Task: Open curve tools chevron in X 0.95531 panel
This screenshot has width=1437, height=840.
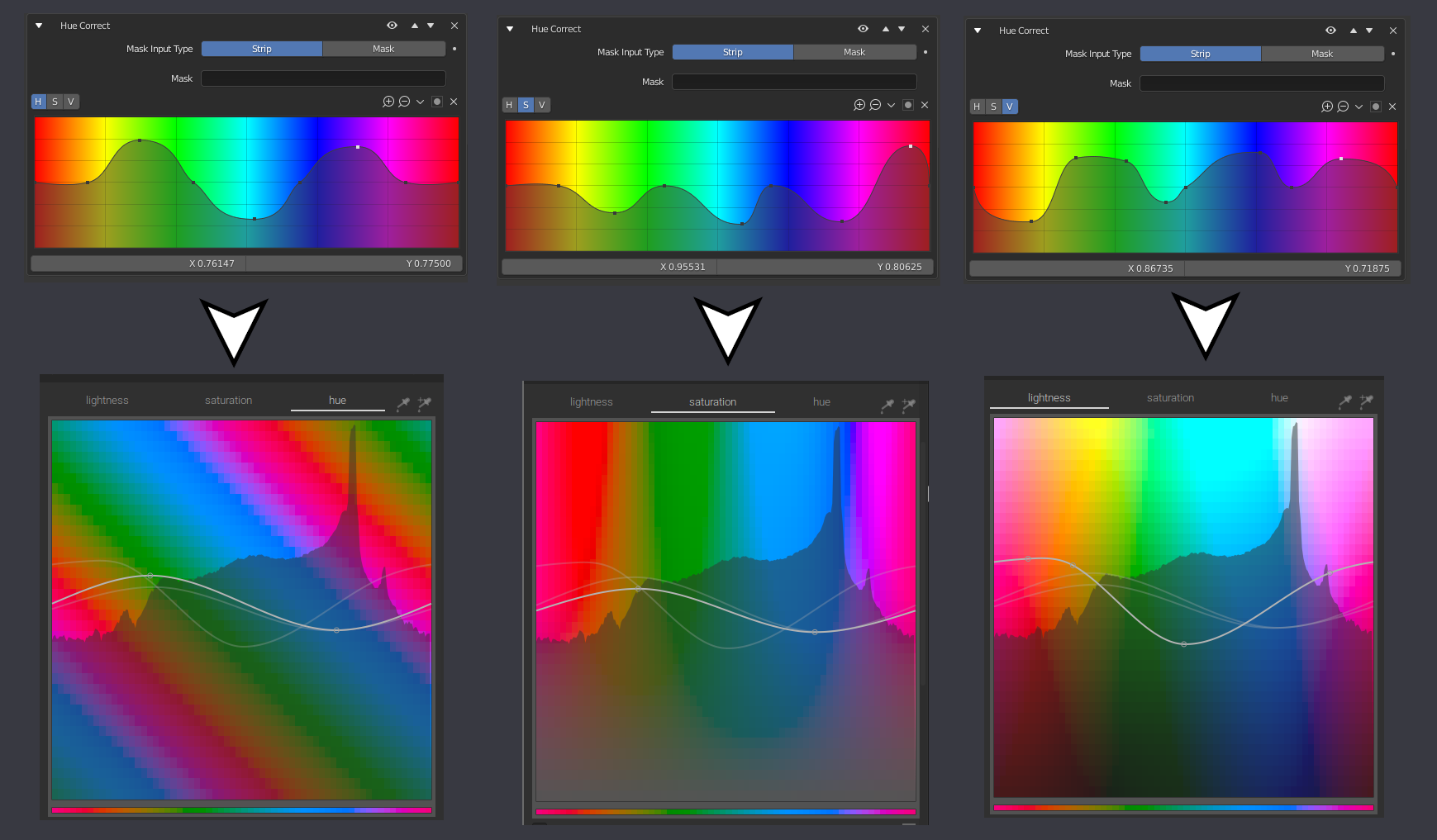Action: click(x=891, y=105)
